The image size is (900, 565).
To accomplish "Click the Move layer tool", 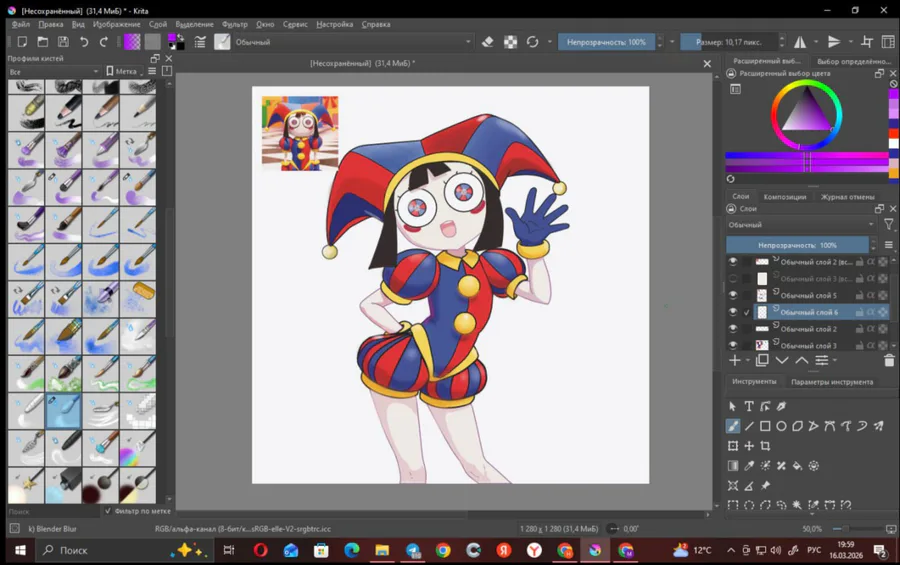I will [x=749, y=446].
